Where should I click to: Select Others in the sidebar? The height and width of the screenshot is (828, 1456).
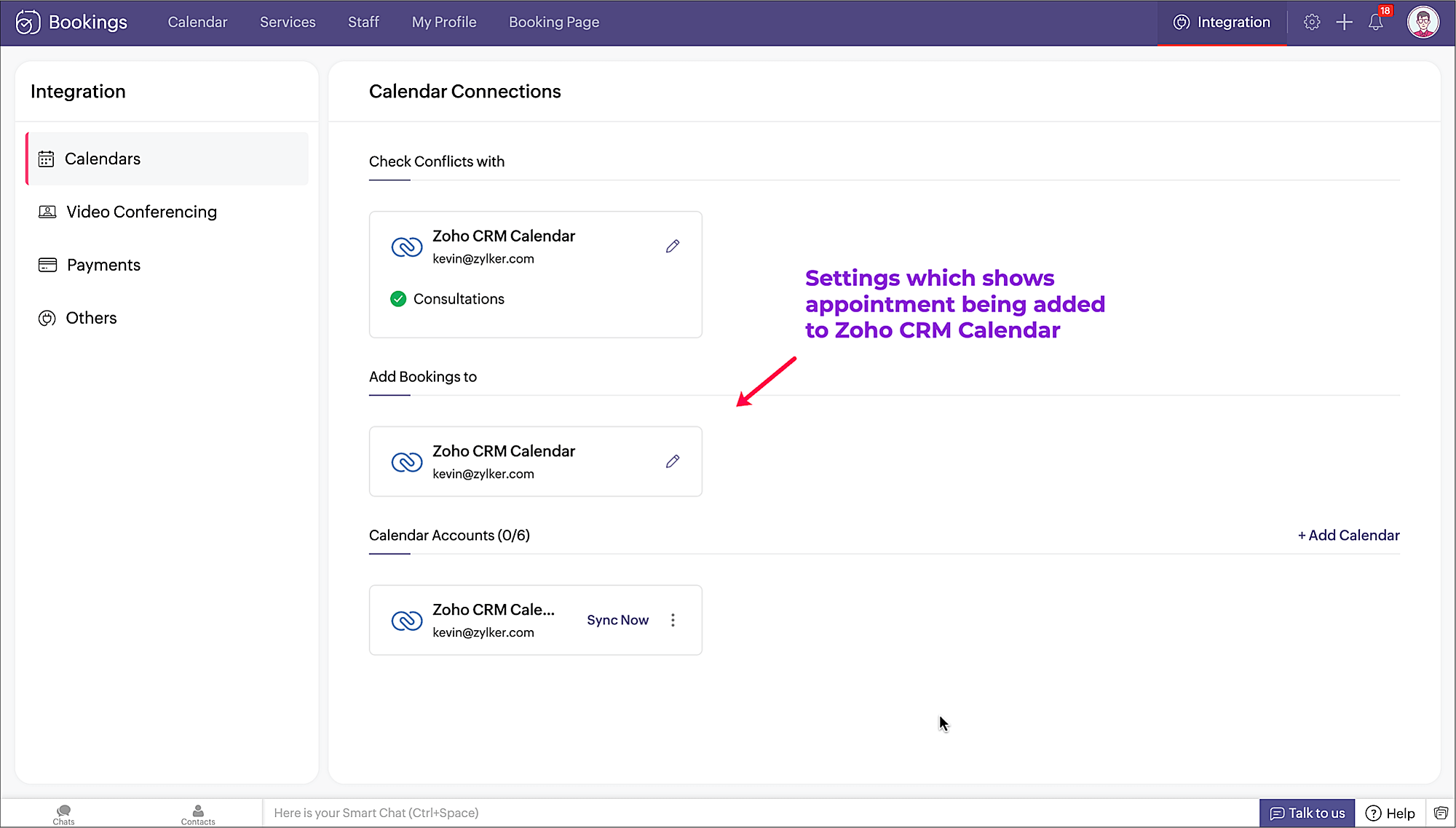click(x=167, y=318)
